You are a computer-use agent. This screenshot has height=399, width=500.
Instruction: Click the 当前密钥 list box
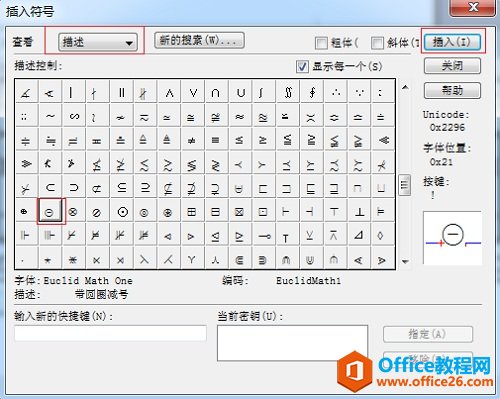[292, 343]
